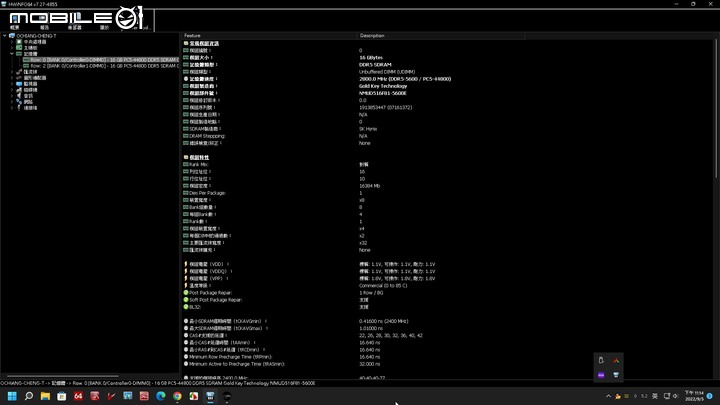The width and height of the screenshot is (720, 405).
Task: Select the 2800.0 MHz DDR5-5600 speed value
Action: (405, 79)
